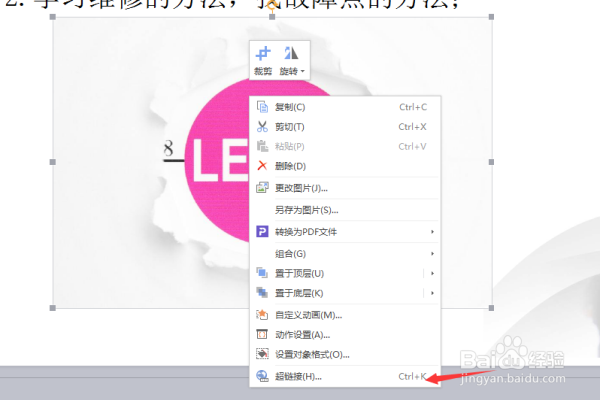Viewport: 600px width, 400px height.
Task: Choose 另存为图片(S)... option
Action: pyautogui.click(x=345, y=210)
